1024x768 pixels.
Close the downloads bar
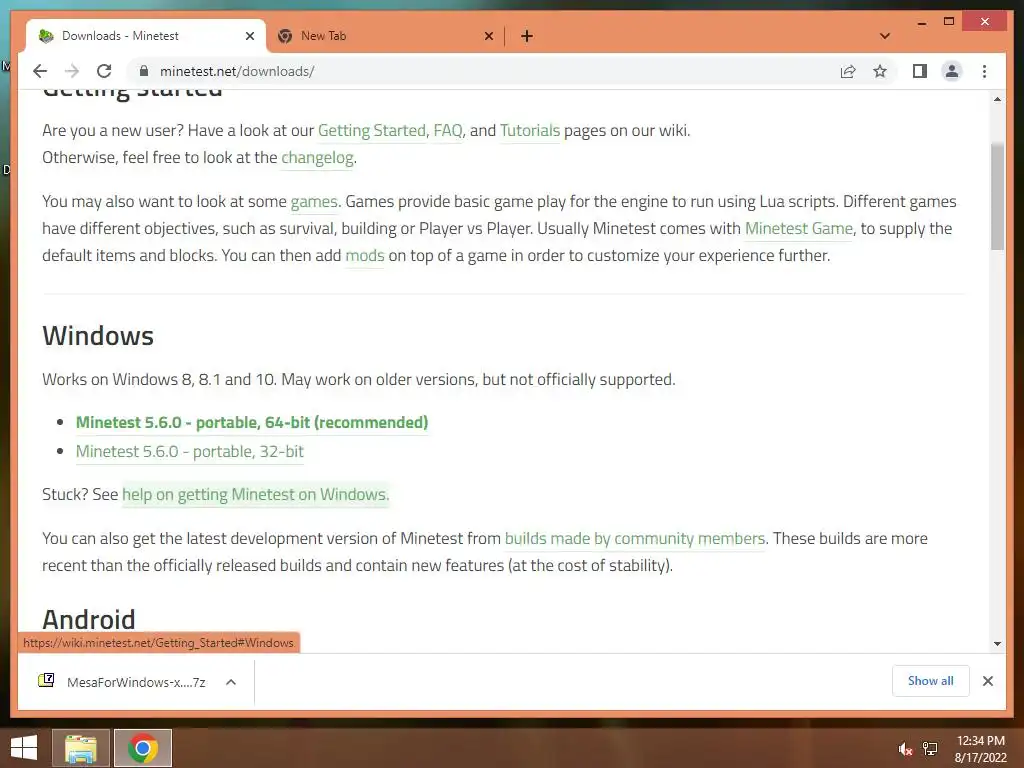[x=987, y=681]
